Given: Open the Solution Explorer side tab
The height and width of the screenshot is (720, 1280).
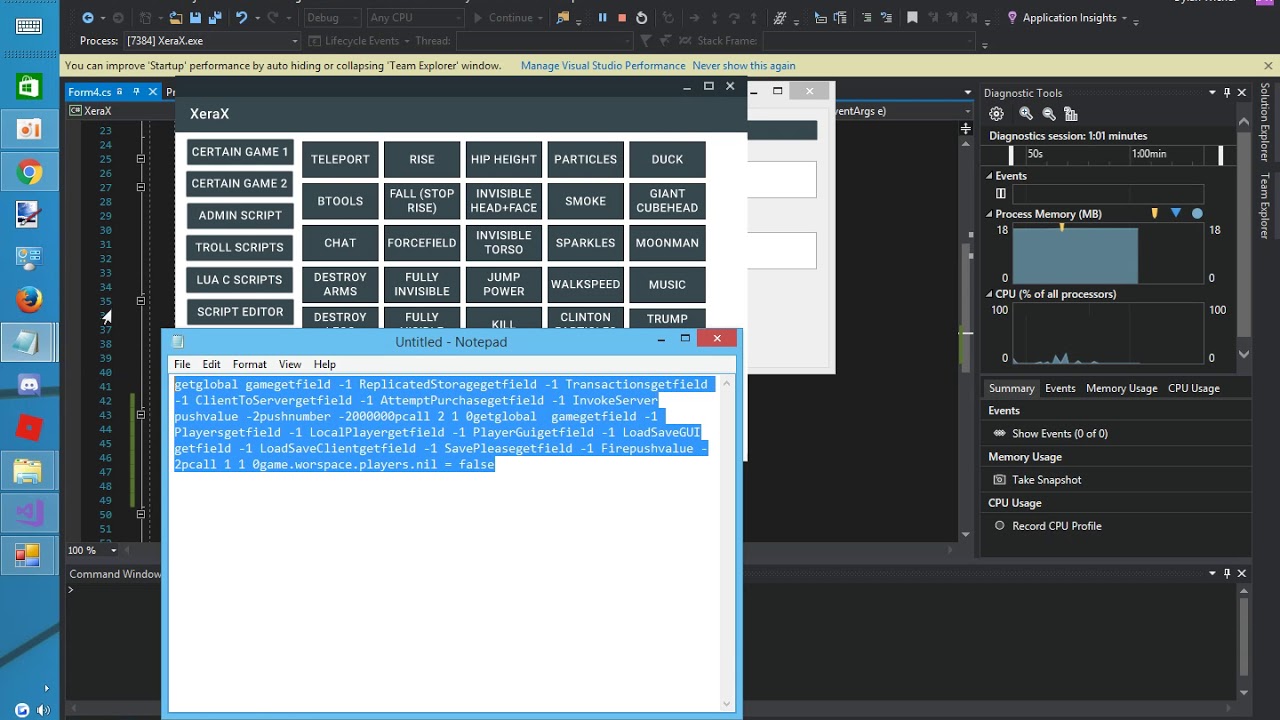Looking at the screenshot, I should (x=1265, y=122).
